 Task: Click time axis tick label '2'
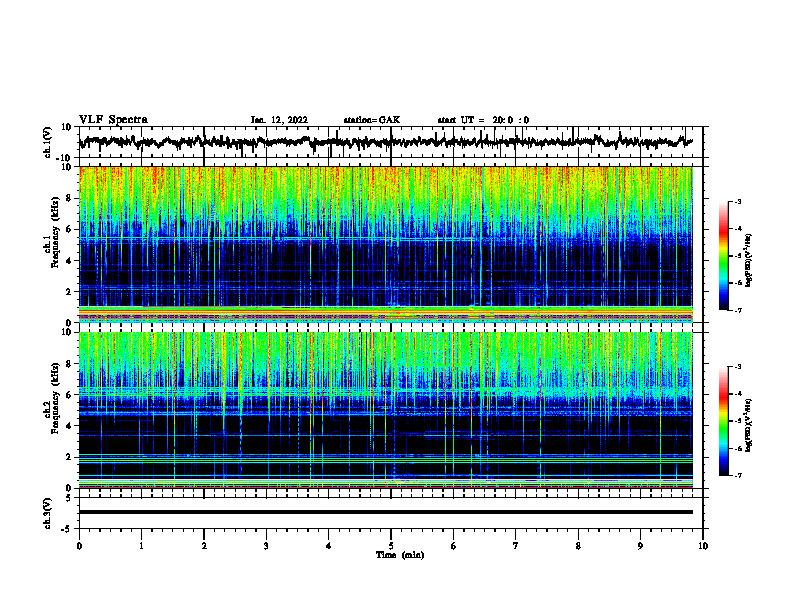(204, 546)
